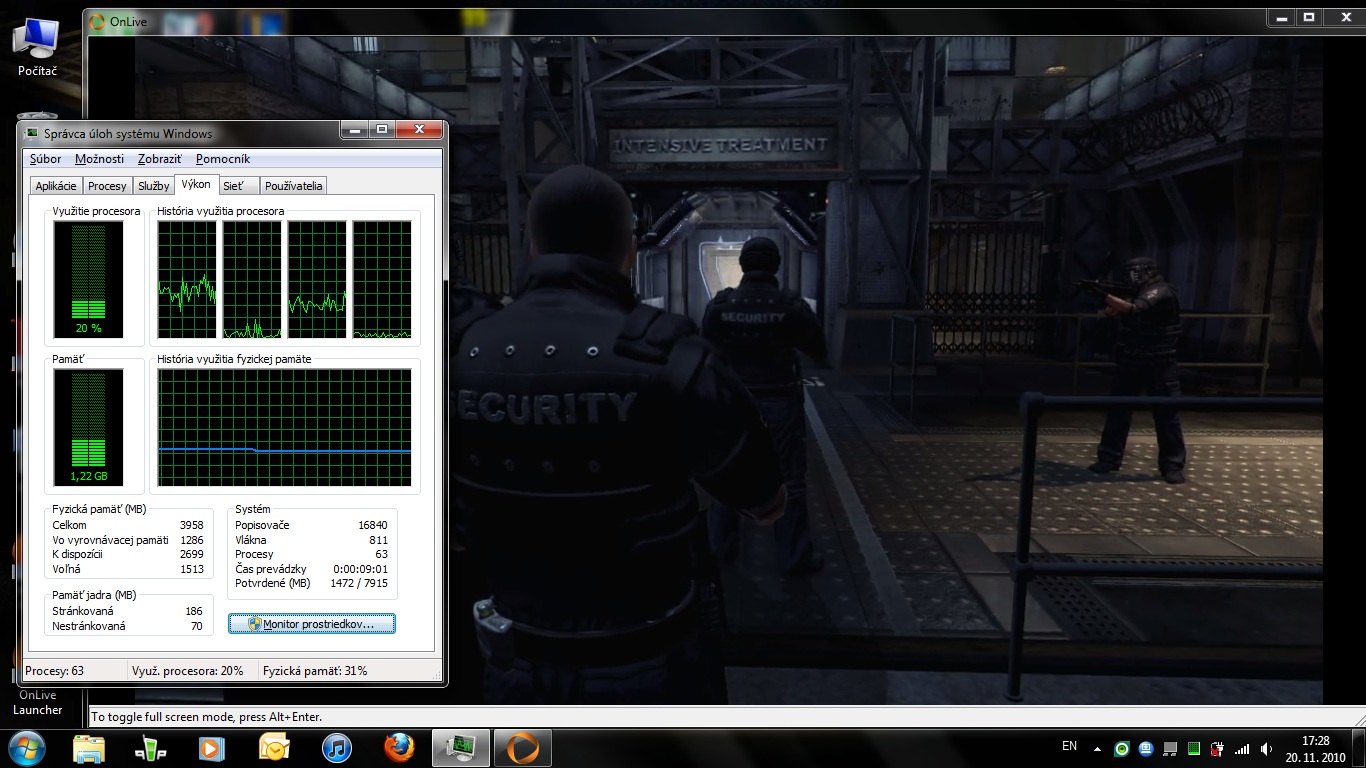
Task: Maximize the OnLive window
Action: pos(1309,17)
